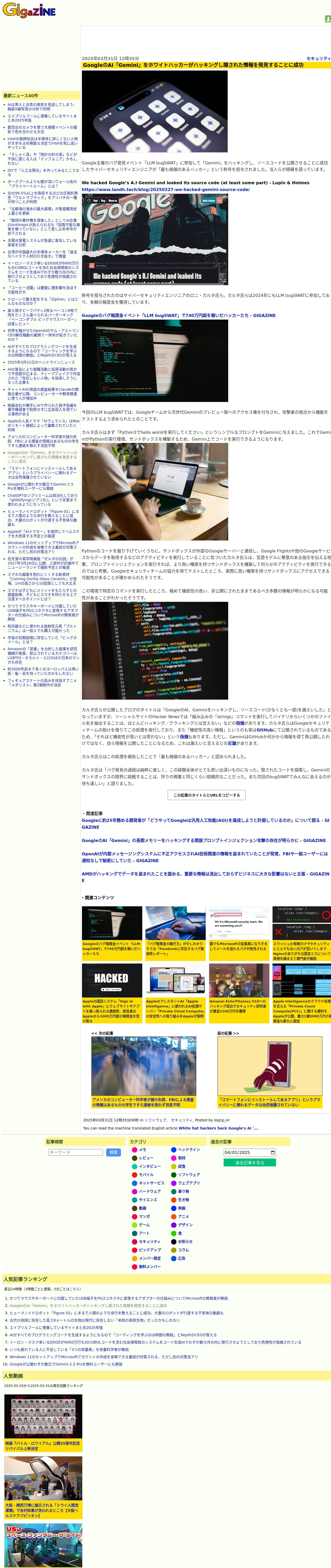Click この記事のタイトルとURLをコピーする button

coord(206,795)
